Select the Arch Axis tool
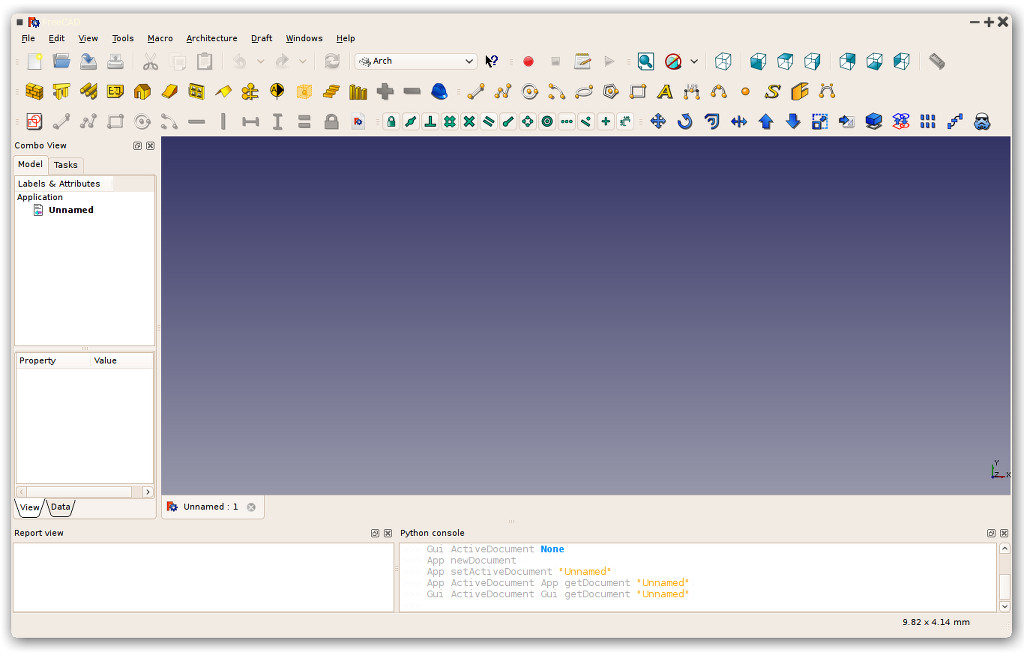This screenshot has height=658, width=1024. 250,92
